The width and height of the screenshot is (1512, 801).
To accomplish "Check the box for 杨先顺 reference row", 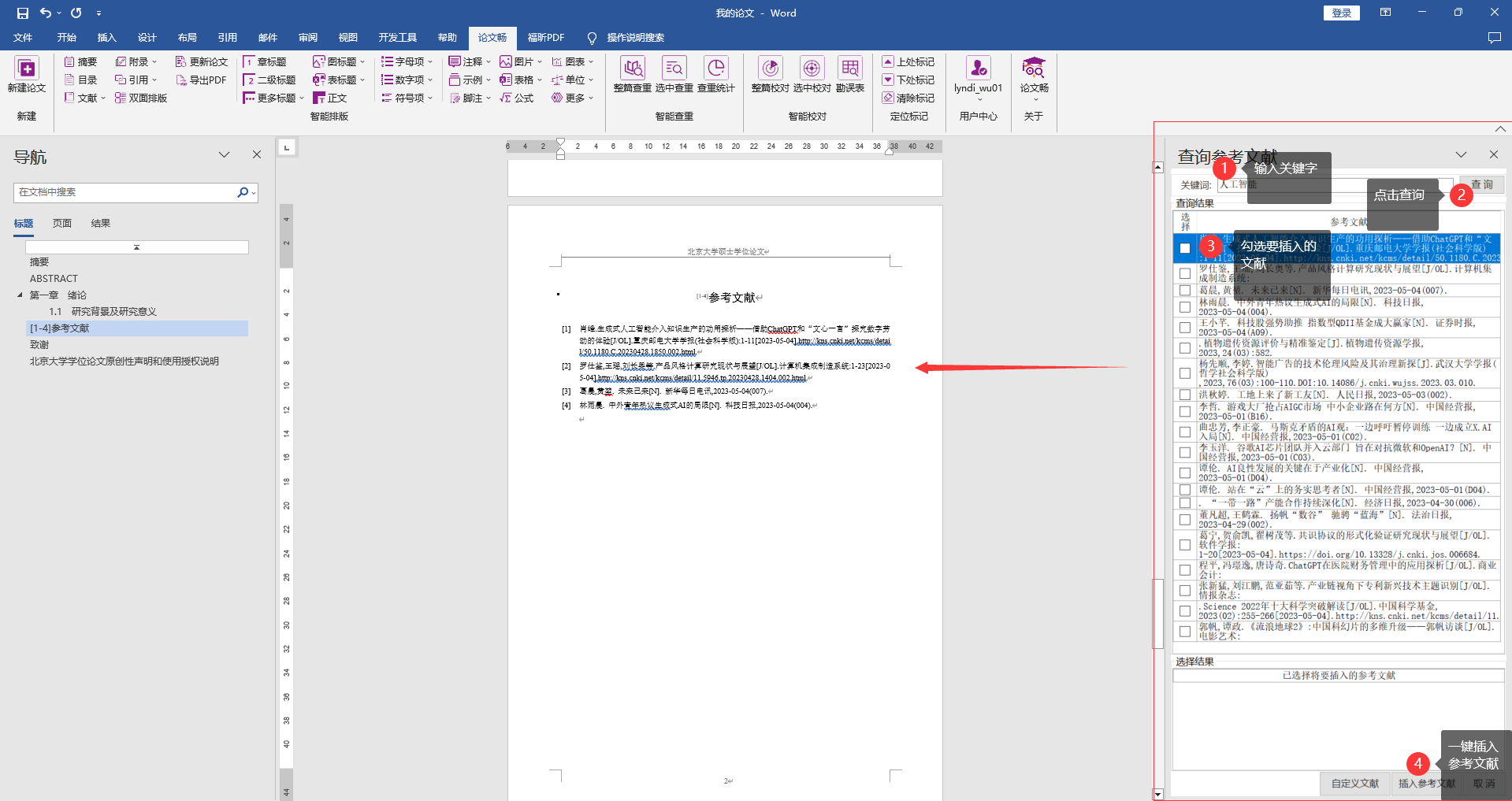I will click(x=1184, y=373).
